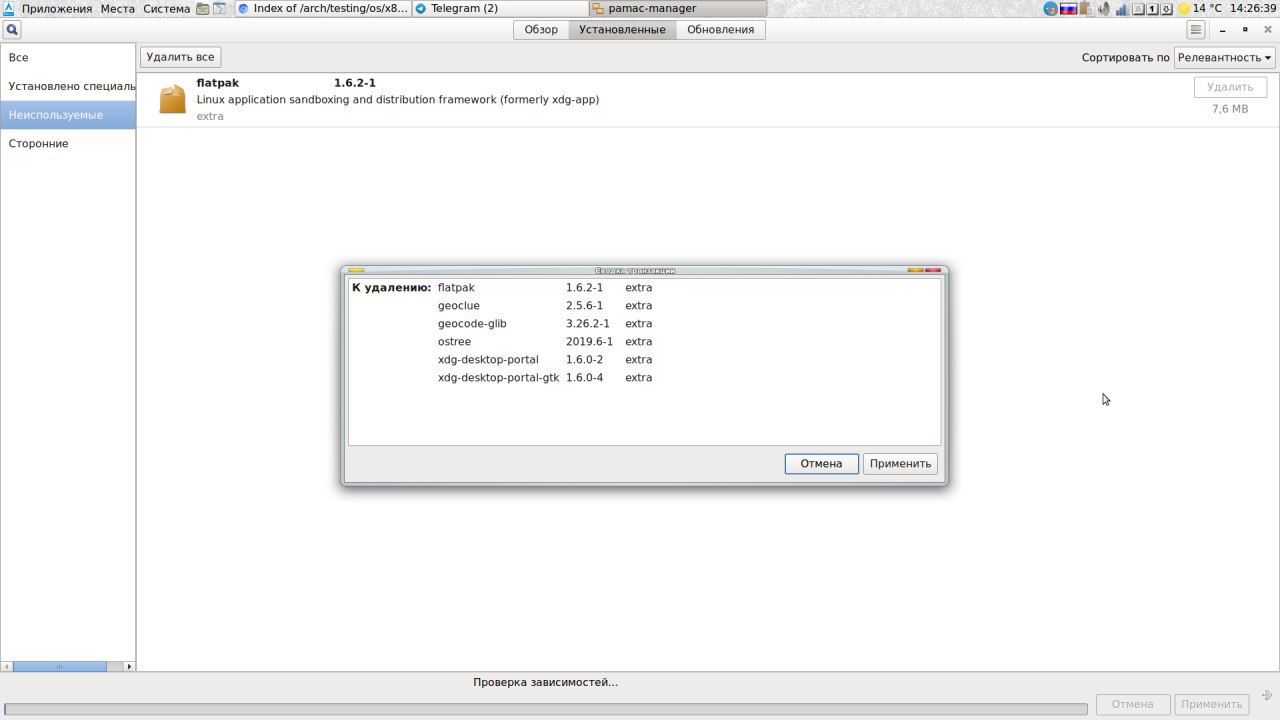The width and height of the screenshot is (1280, 720).
Task: Click the flatpak row in removal list
Action: coord(644,288)
